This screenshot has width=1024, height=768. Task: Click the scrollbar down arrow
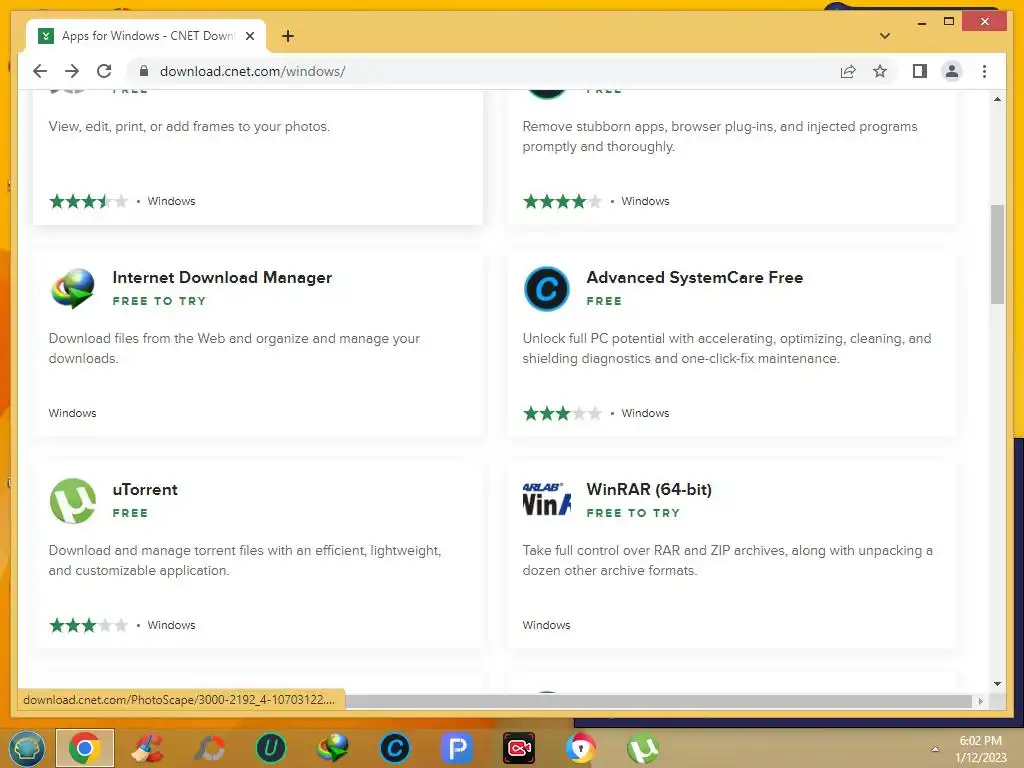pos(997,684)
